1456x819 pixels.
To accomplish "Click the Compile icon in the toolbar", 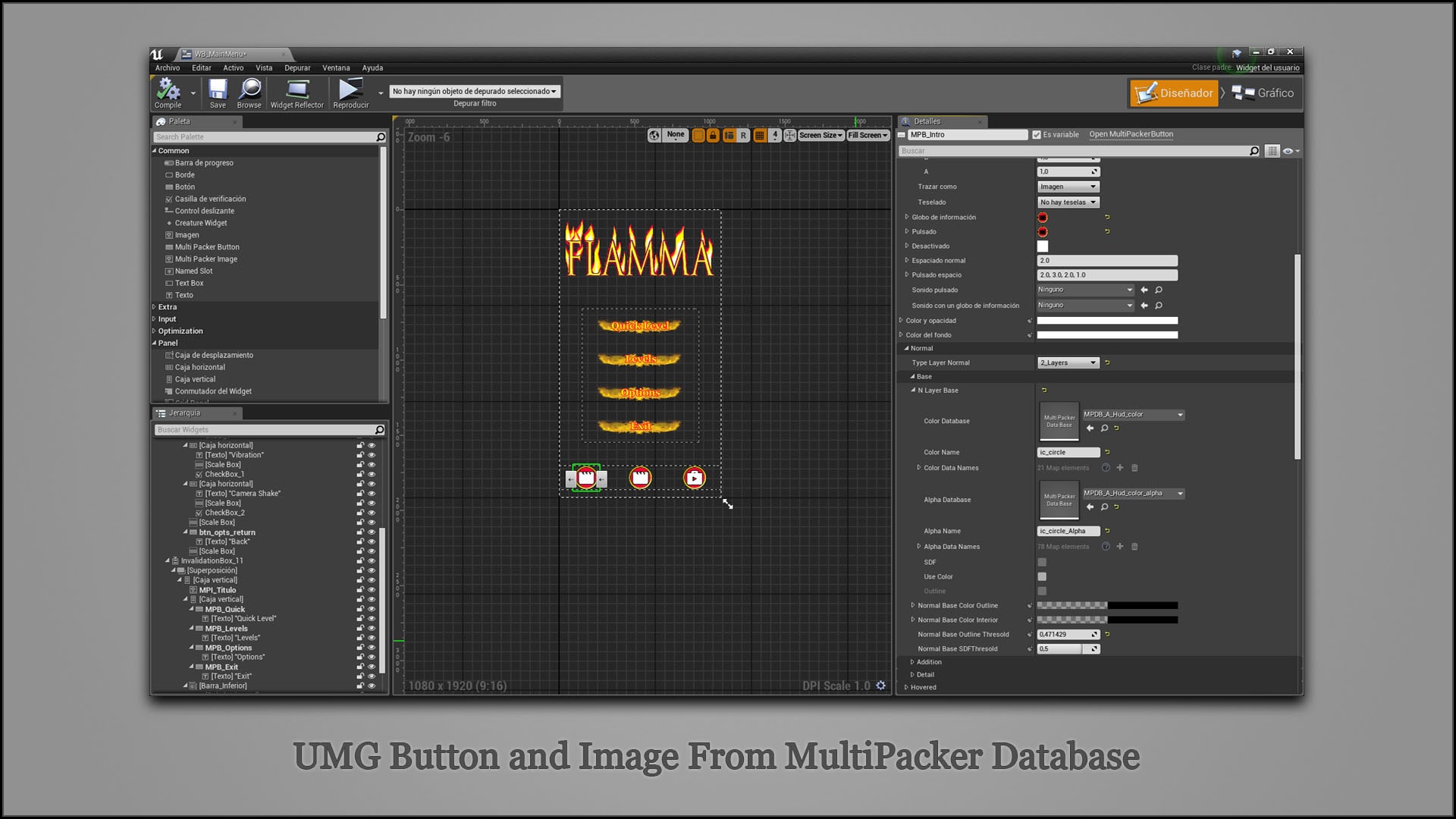I will (x=168, y=89).
